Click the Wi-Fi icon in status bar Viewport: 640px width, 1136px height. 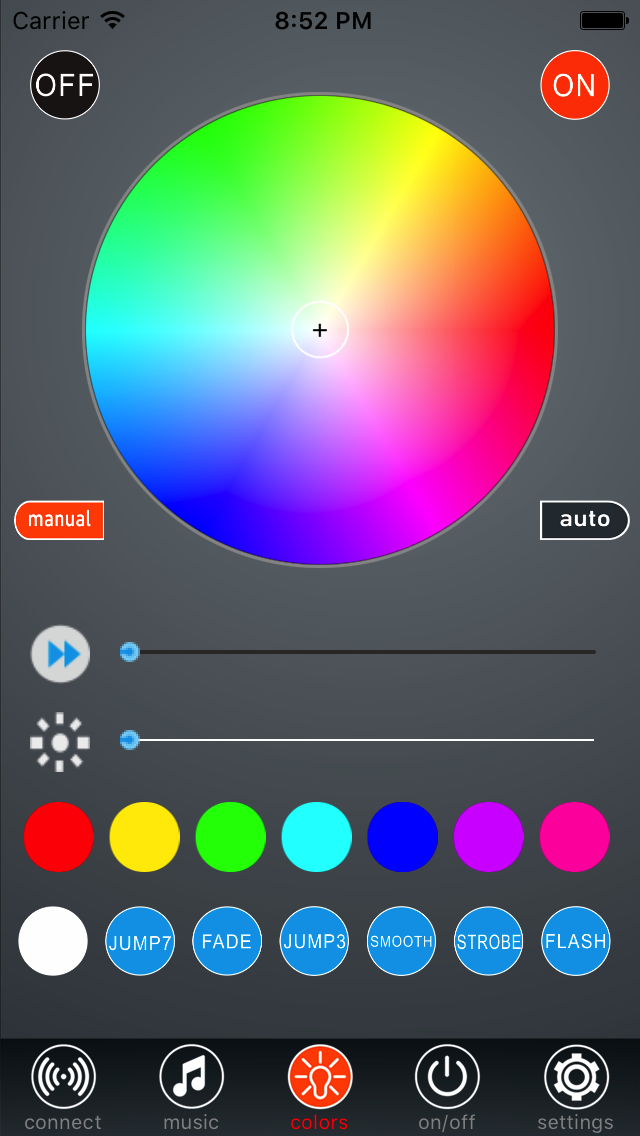[x=113, y=20]
